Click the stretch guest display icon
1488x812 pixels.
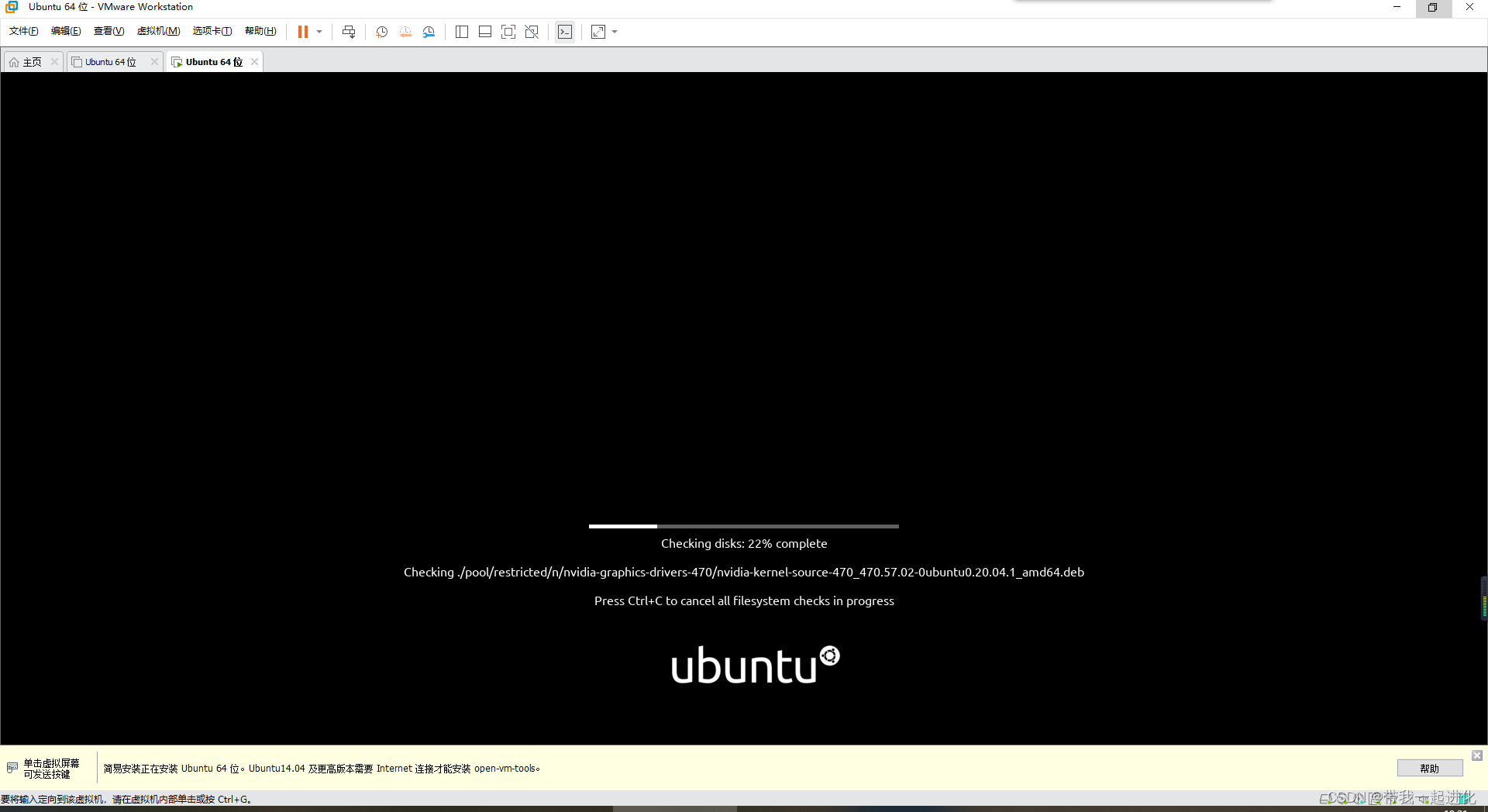[598, 32]
